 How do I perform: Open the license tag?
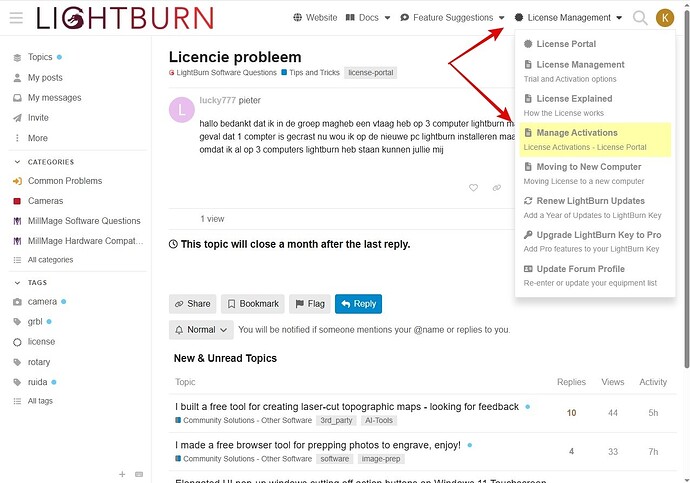point(41,342)
